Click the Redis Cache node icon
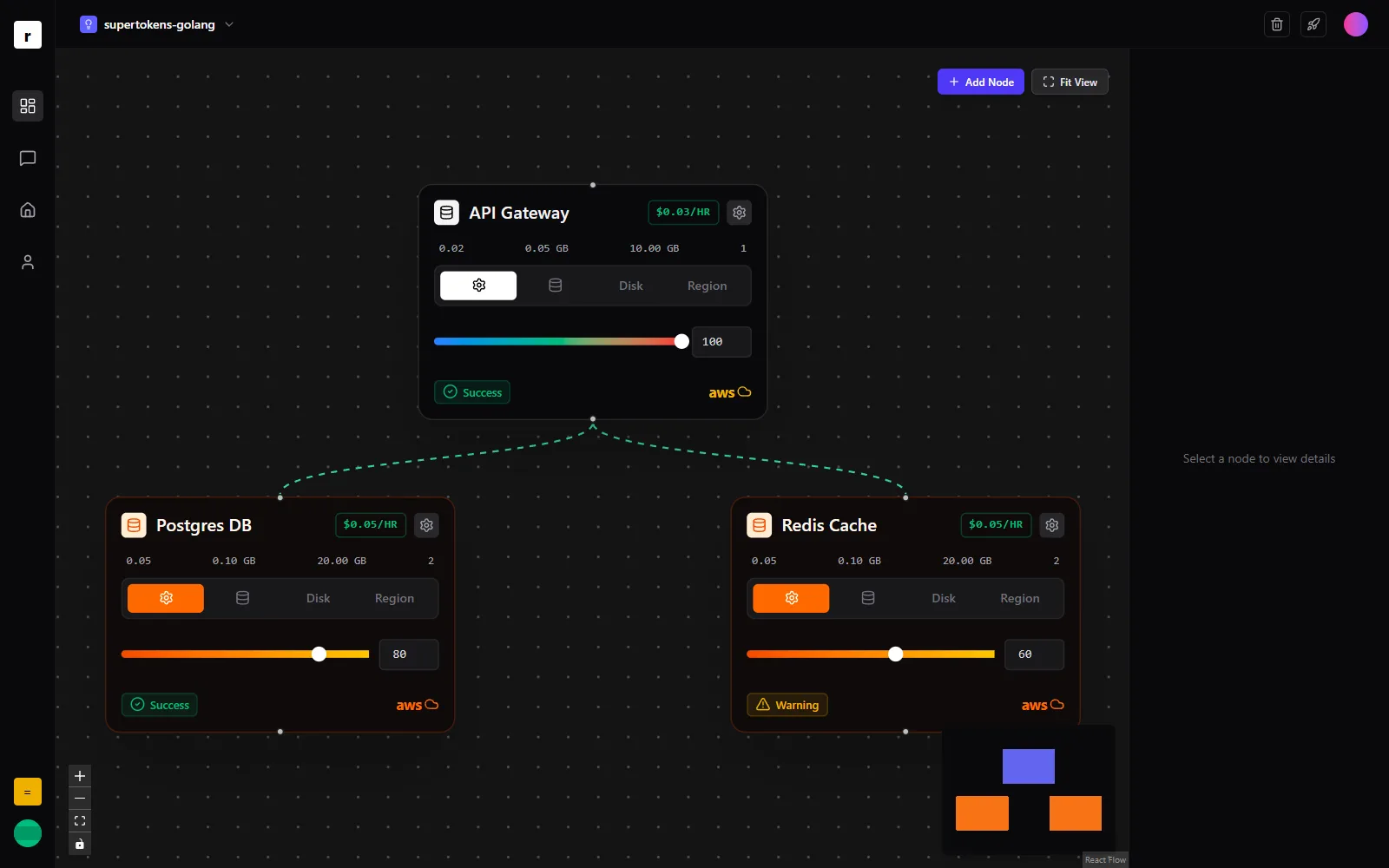This screenshot has height=868, width=1389. coord(760,525)
